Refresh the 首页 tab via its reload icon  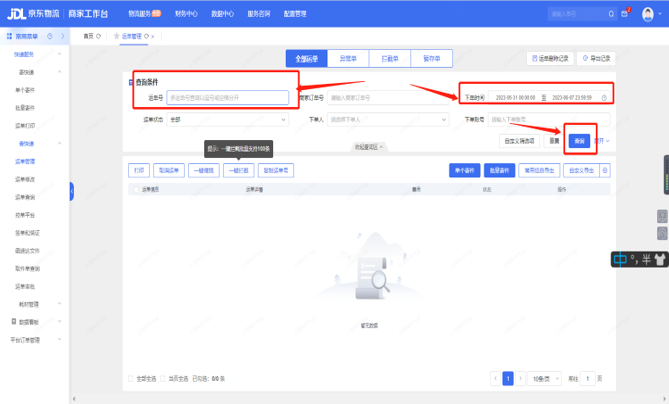point(99,36)
